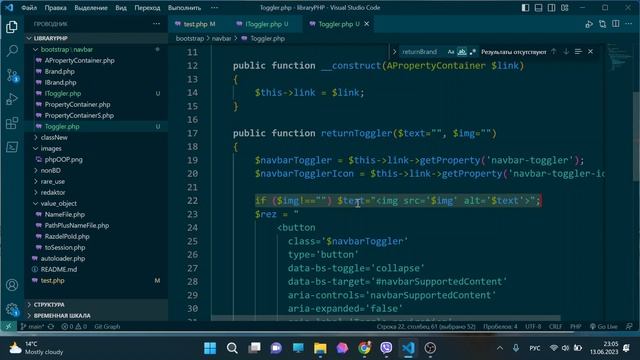Open the terminal-style view in activity bar

pyautogui.click(x=12, y=147)
